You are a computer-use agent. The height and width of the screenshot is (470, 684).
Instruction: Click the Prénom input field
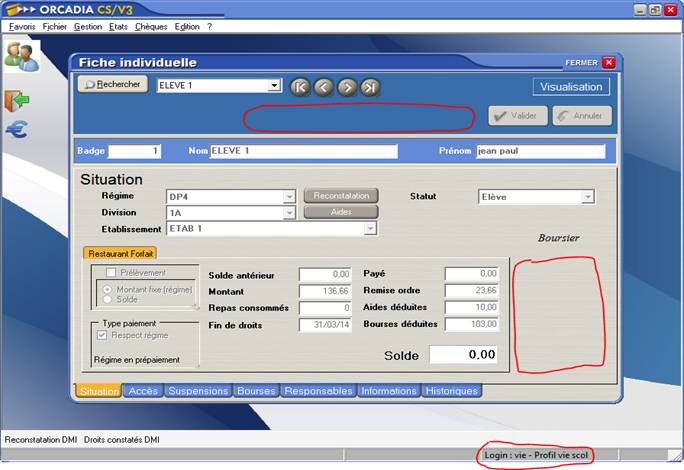(540, 152)
